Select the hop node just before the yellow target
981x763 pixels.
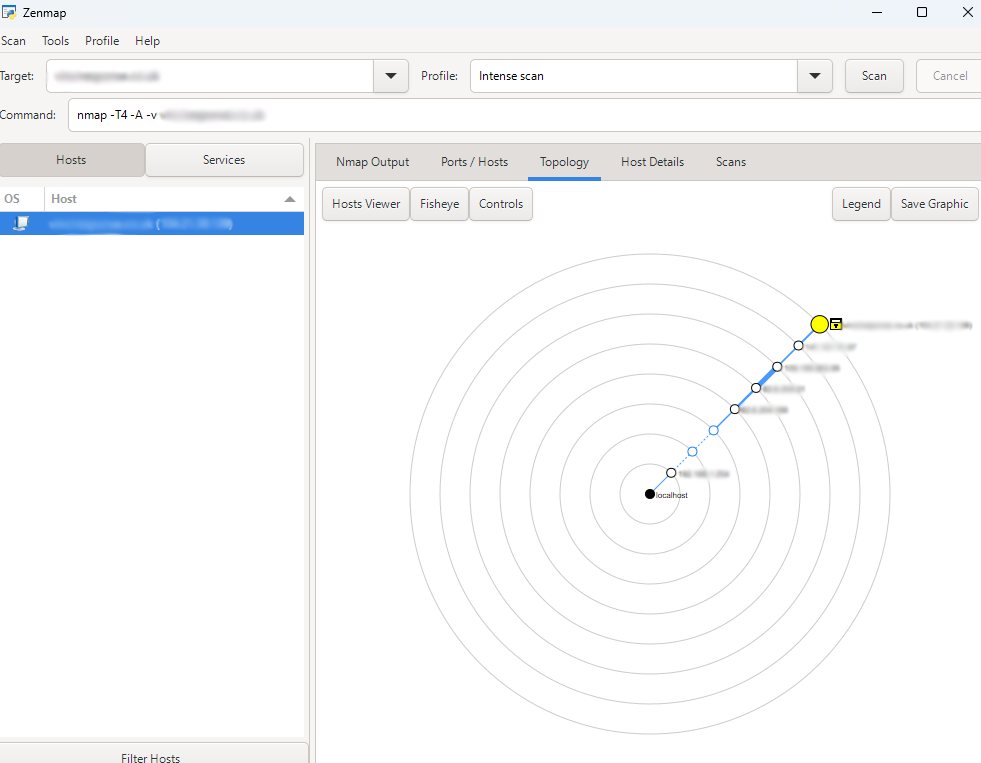pos(798,345)
